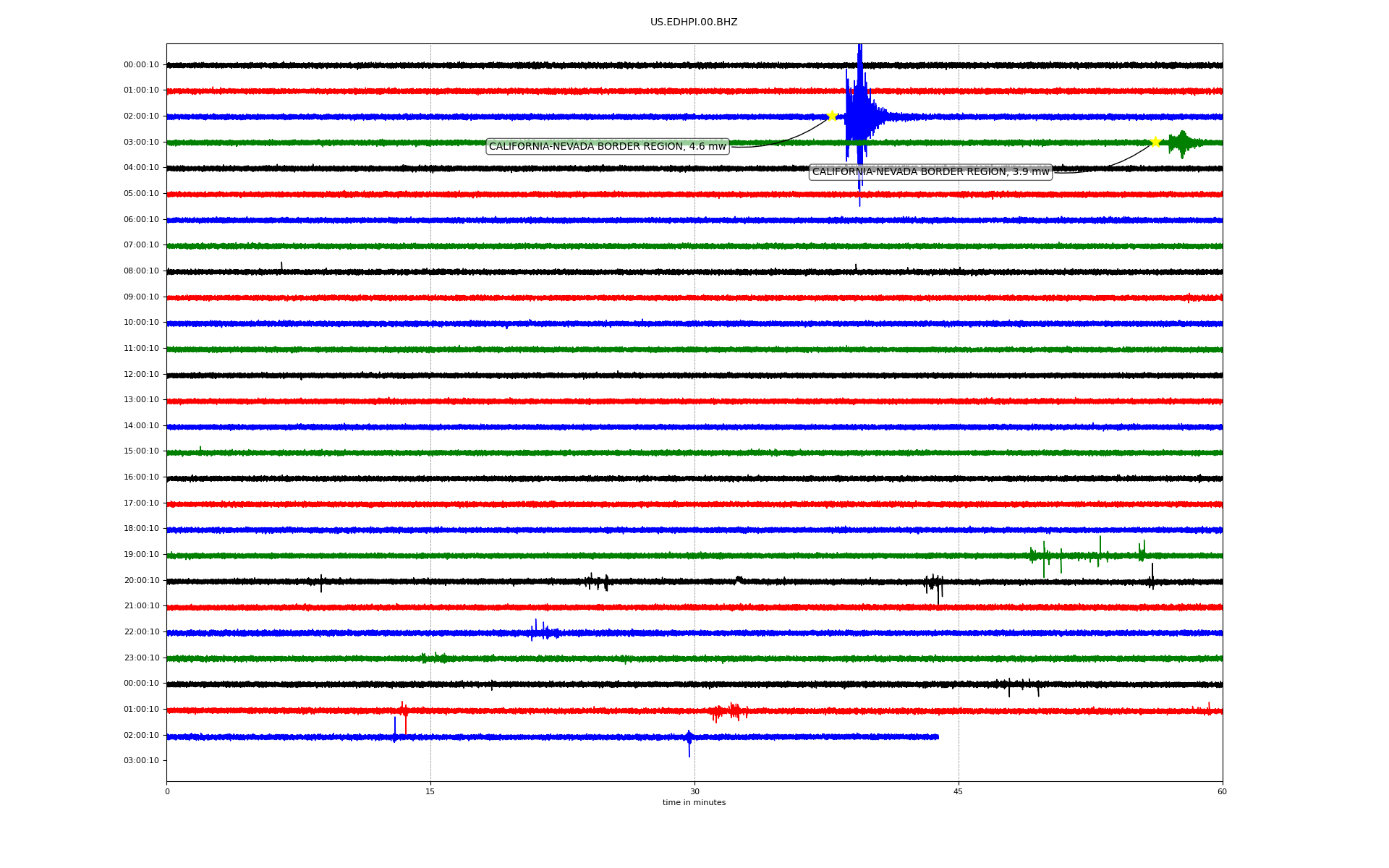Click the 'time in minutes' axis label

pos(694,803)
